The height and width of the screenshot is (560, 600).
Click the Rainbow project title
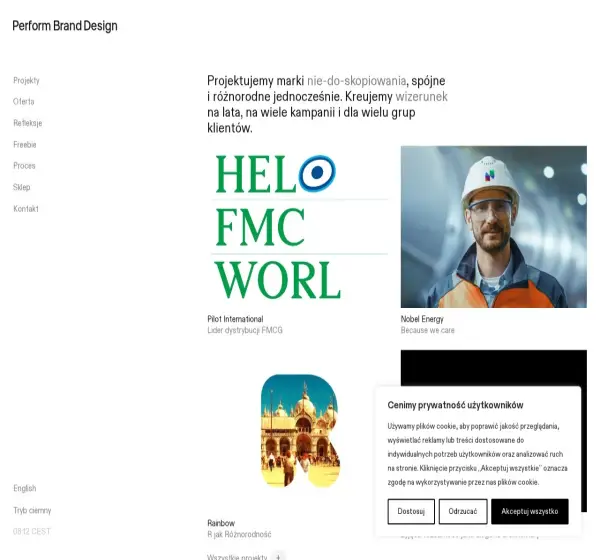click(x=221, y=523)
